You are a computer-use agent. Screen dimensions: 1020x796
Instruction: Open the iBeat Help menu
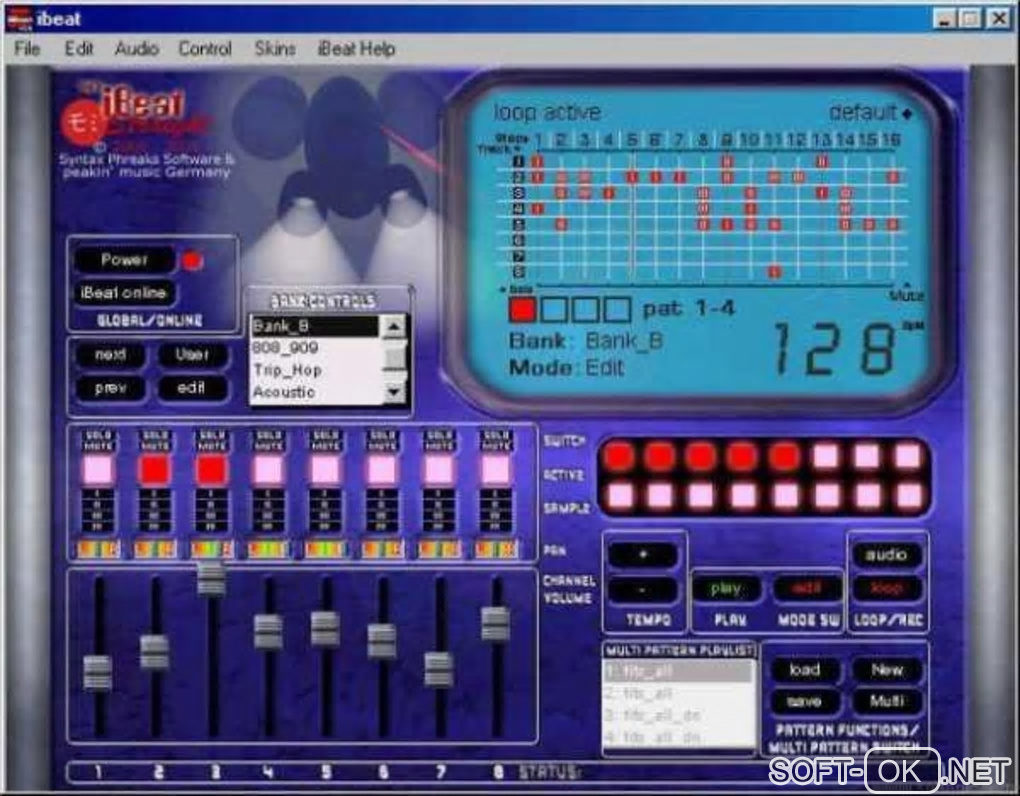click(356, 49)
